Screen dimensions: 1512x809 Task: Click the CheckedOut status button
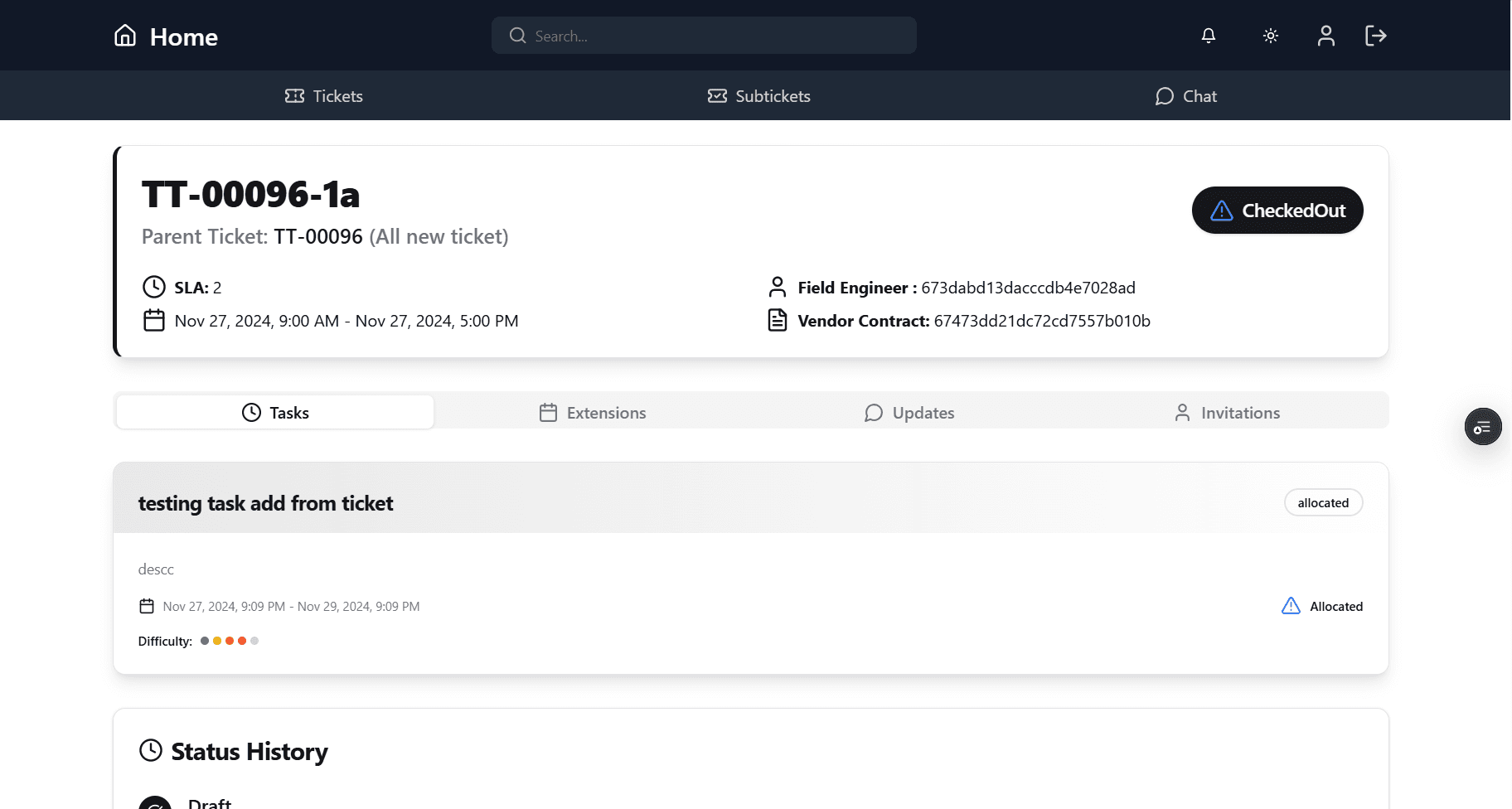[1277, 210]
